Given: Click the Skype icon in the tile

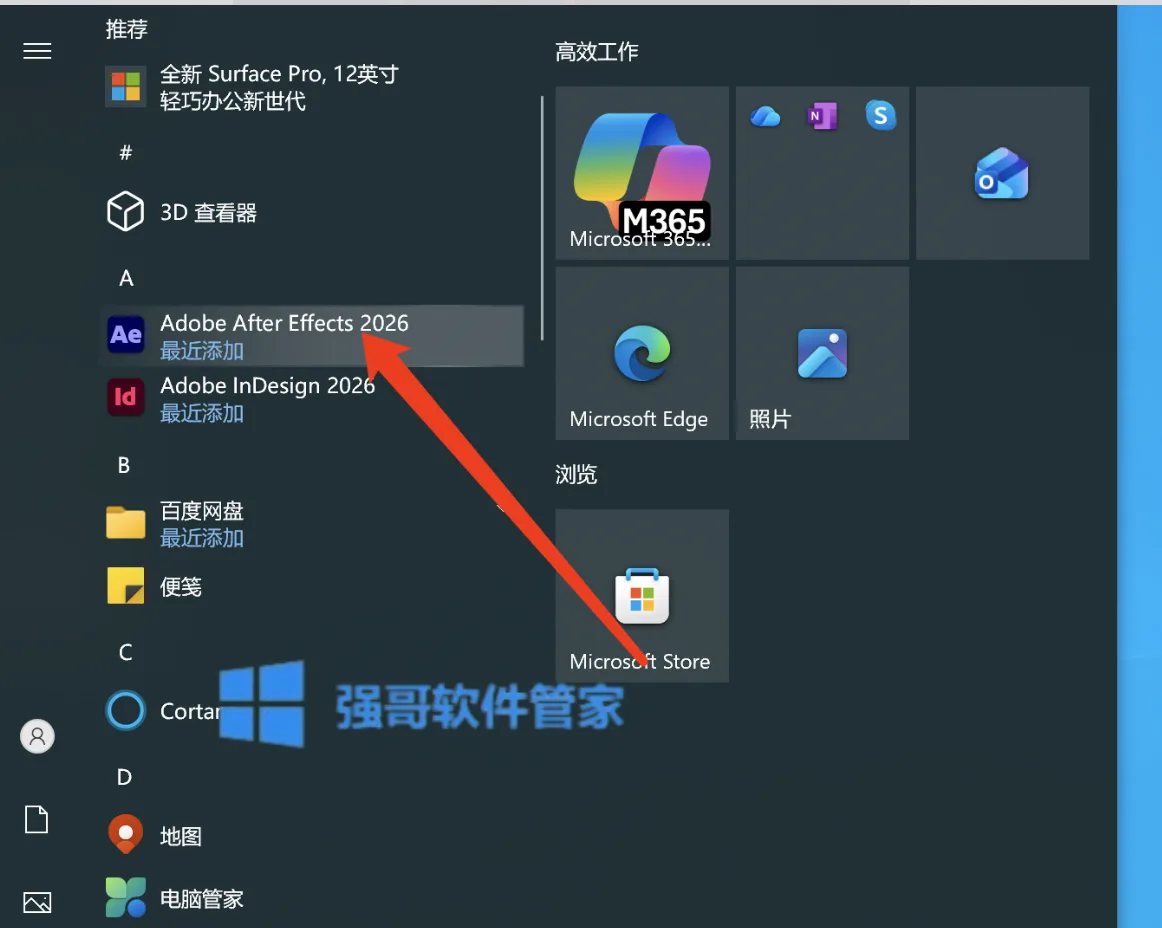Looking at the screenshot, I should tap(880, 116).
